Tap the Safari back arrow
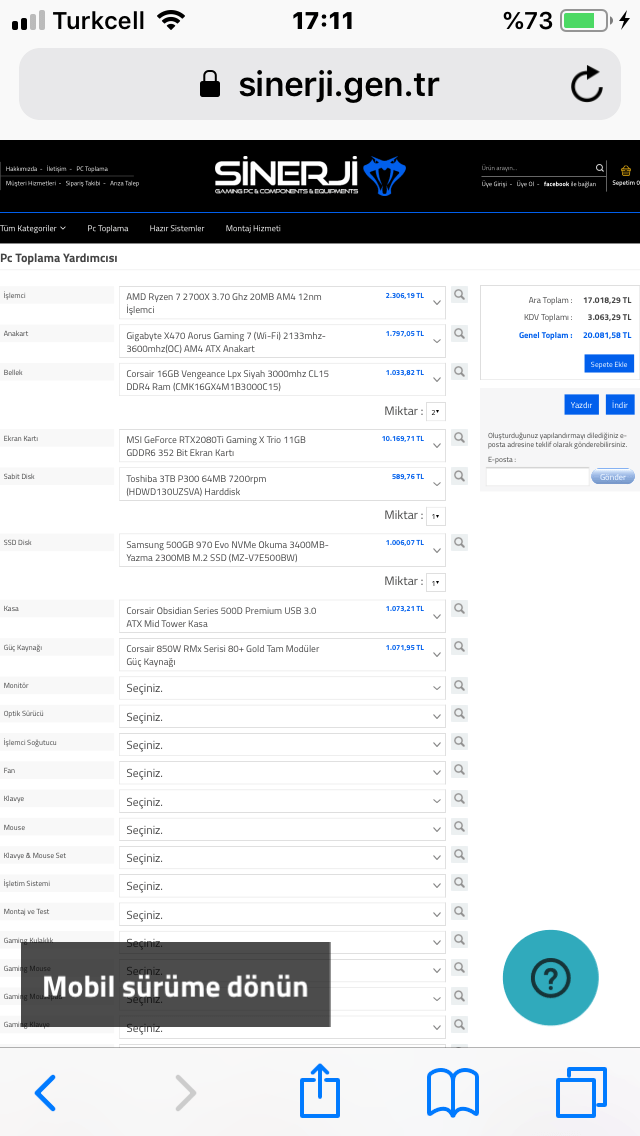 point(45,1093)
